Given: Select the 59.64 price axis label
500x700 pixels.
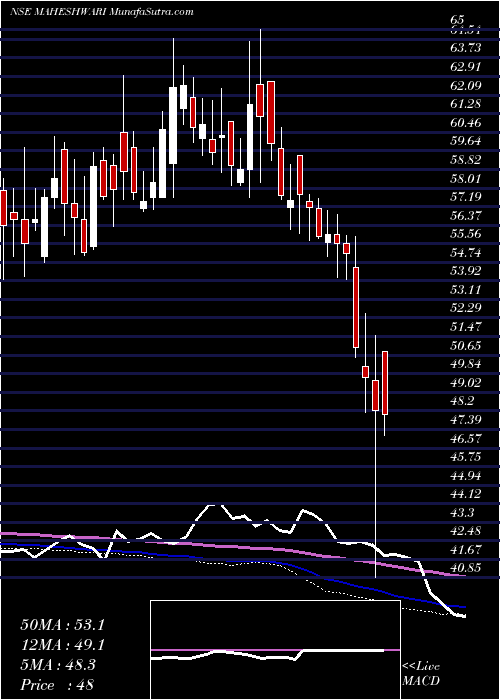Looking at the screenshot, I should pyautogui.click(x=466, y=141).
